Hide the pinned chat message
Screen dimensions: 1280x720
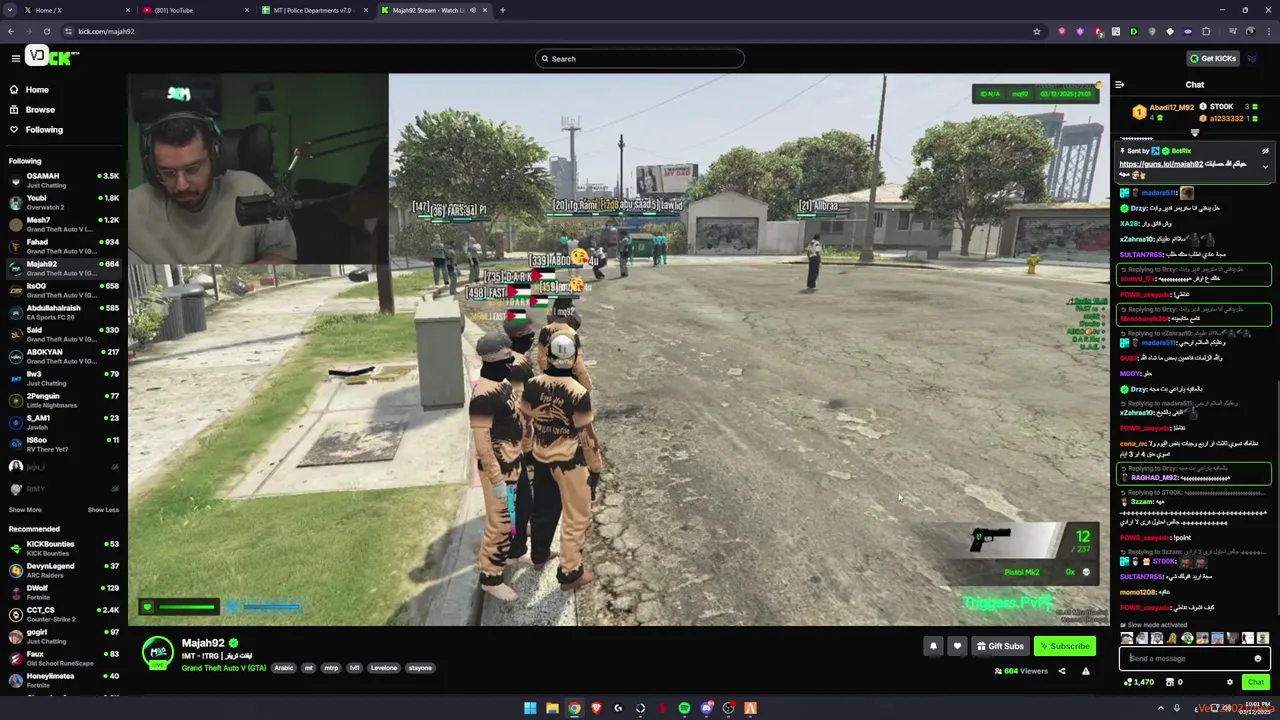point(1265,151)
